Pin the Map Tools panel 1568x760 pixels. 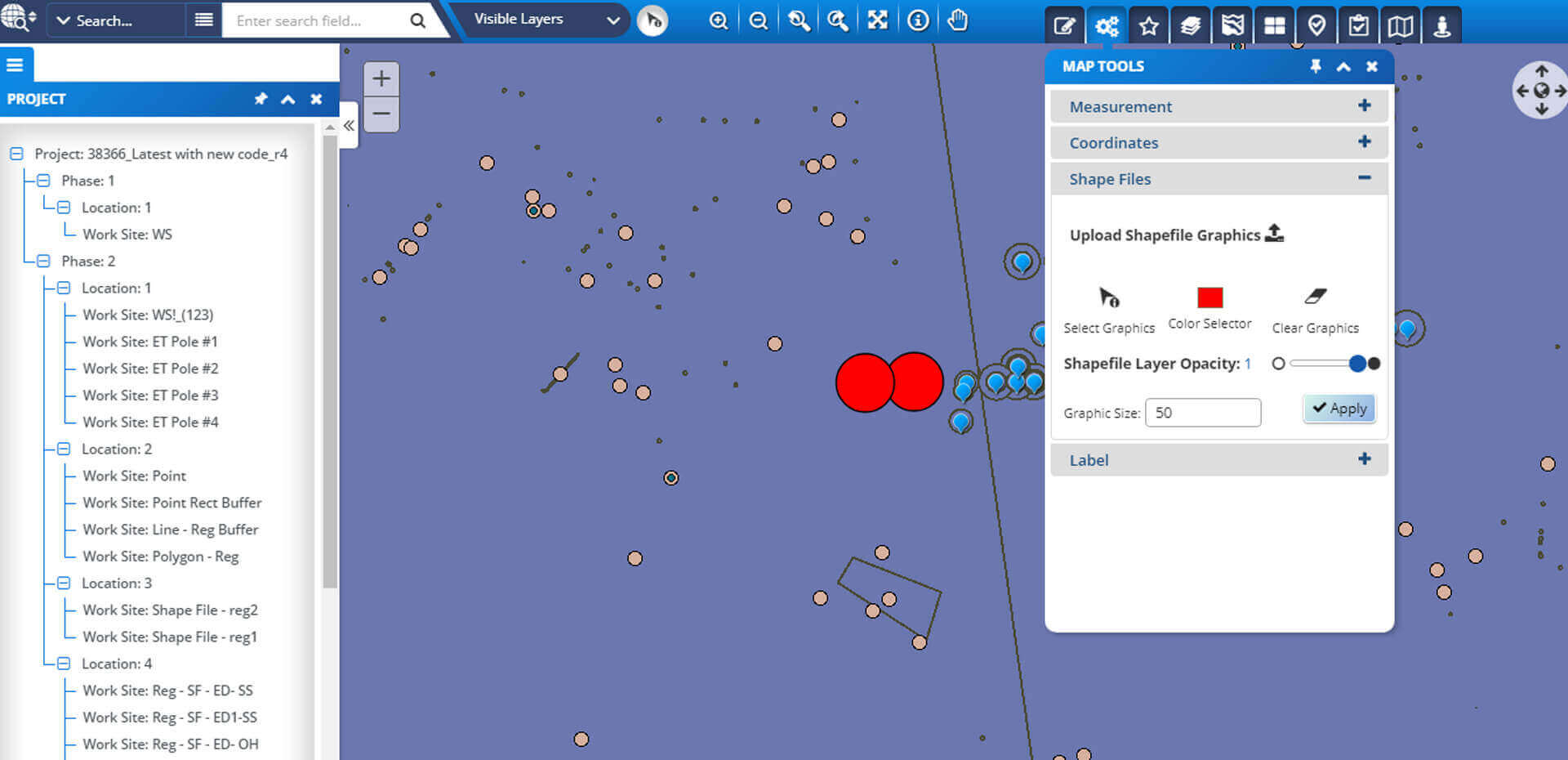click(1316, 66)
